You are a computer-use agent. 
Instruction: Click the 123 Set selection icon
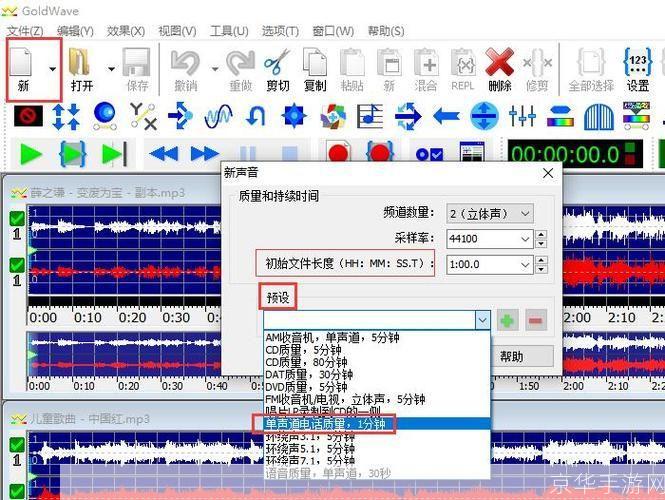637,62
